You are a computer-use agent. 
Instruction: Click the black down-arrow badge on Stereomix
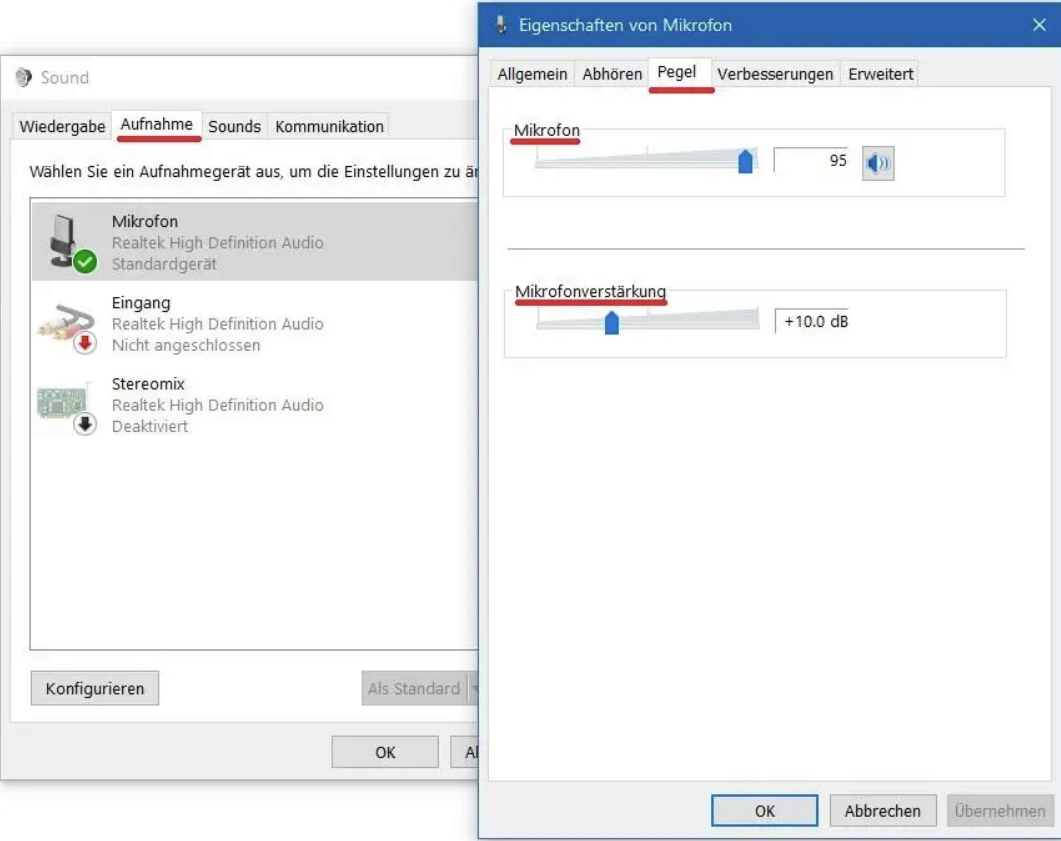tap(85, 424)
